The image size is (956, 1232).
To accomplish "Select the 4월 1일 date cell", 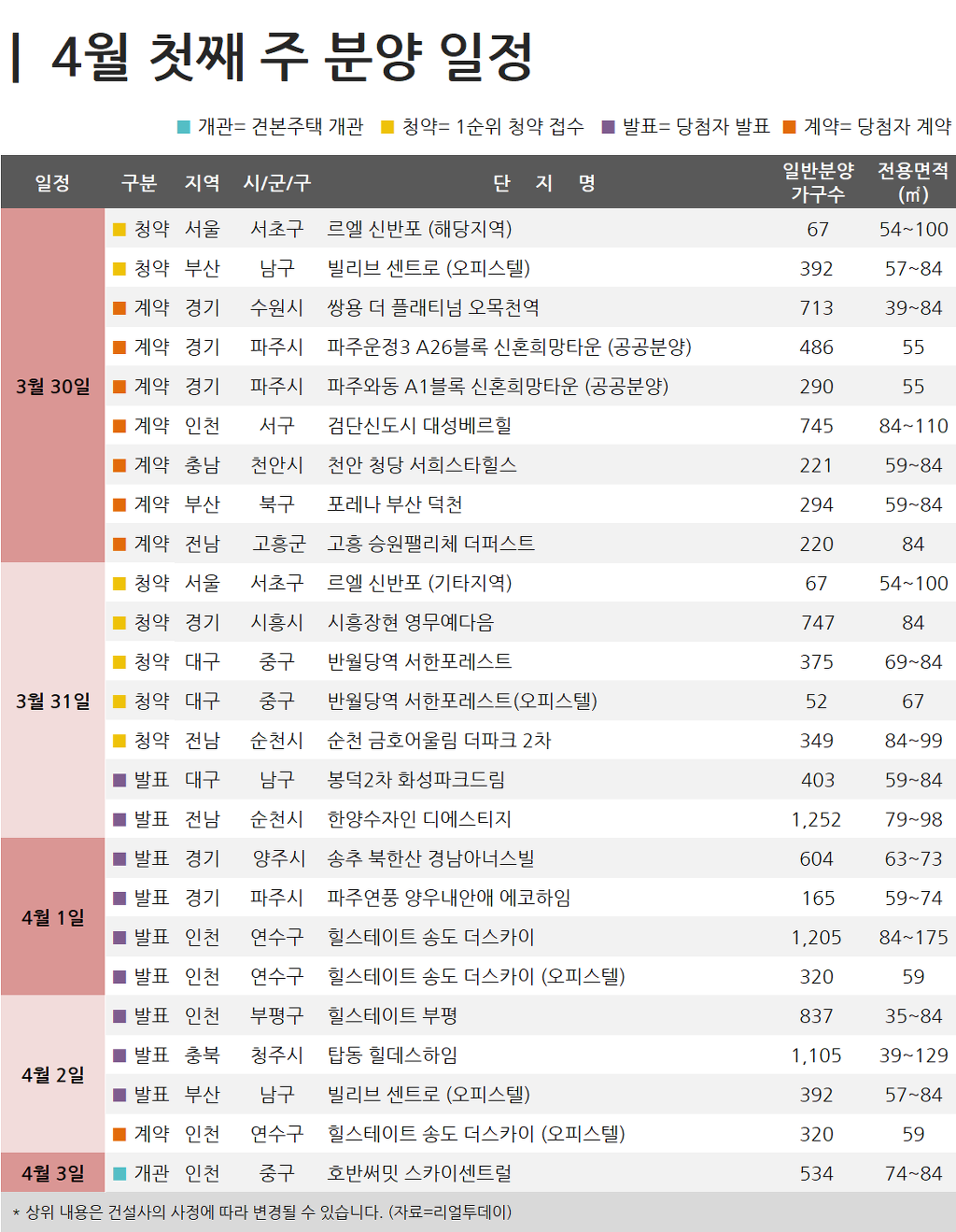I will click(x=53, y=917).
